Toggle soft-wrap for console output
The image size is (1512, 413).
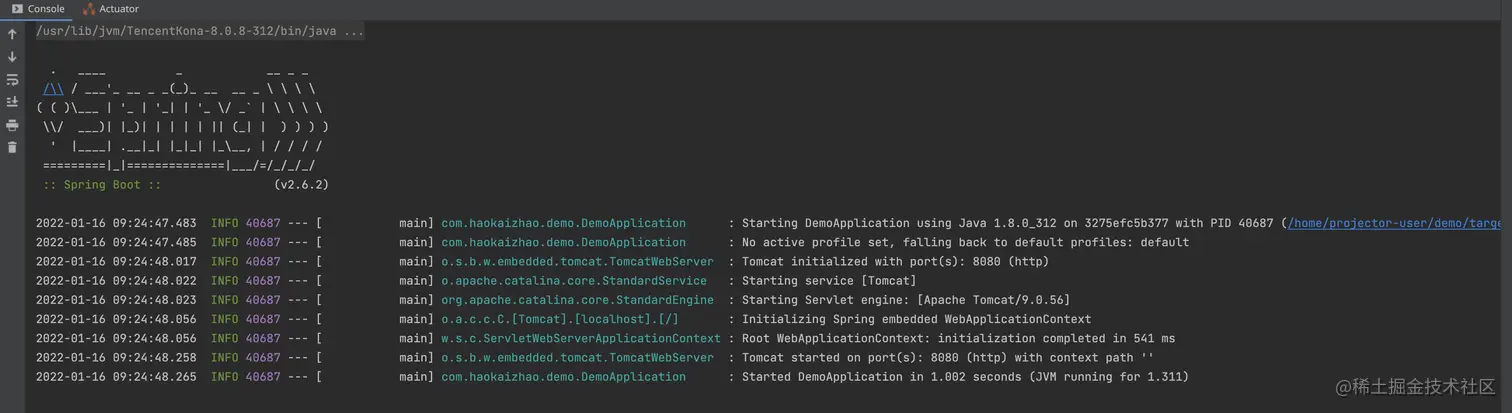pyautogui.click(x=12, y=80)
